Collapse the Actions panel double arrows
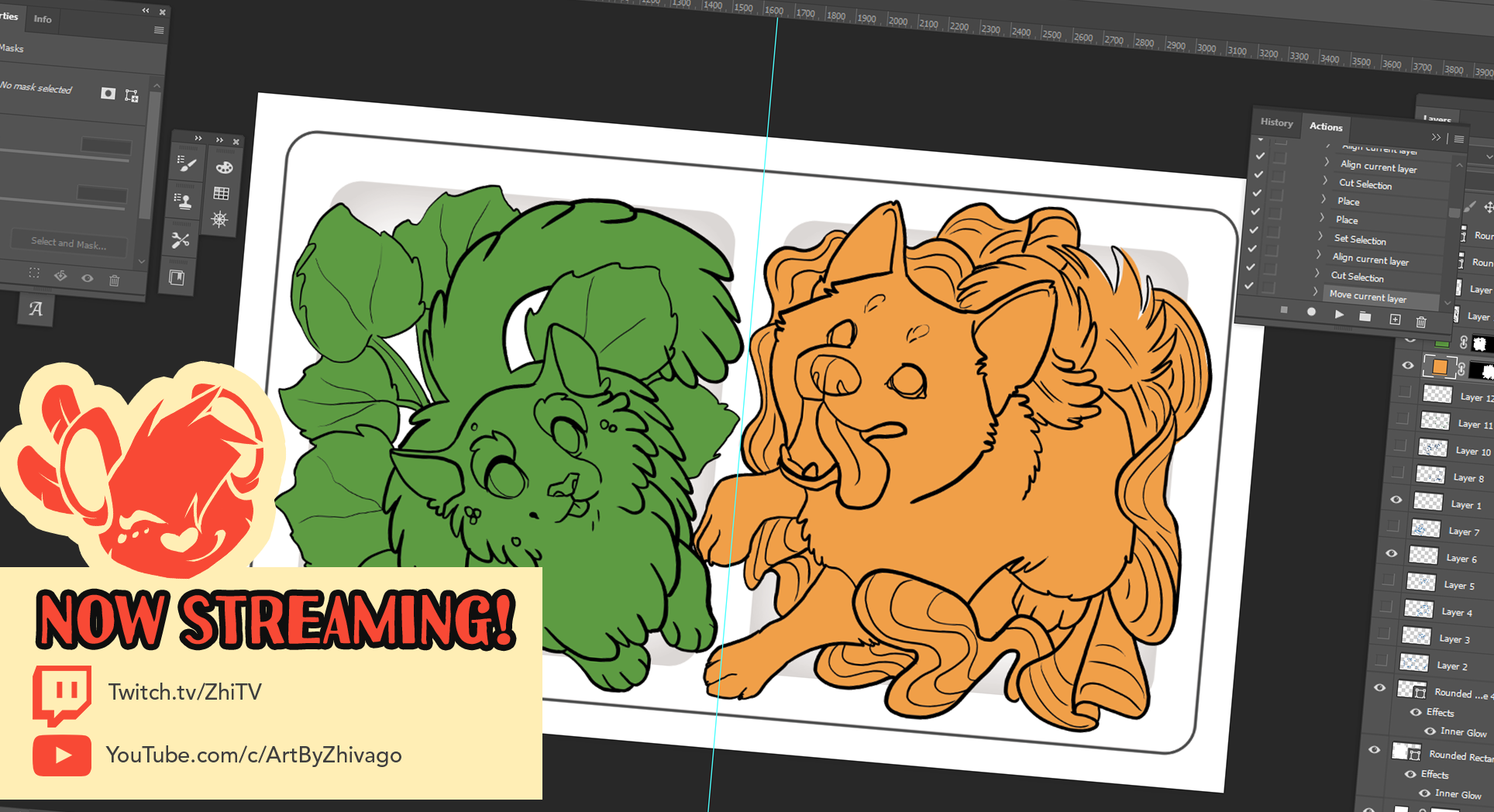Viewport: 1494px width, 812px height. point(1437,137)
